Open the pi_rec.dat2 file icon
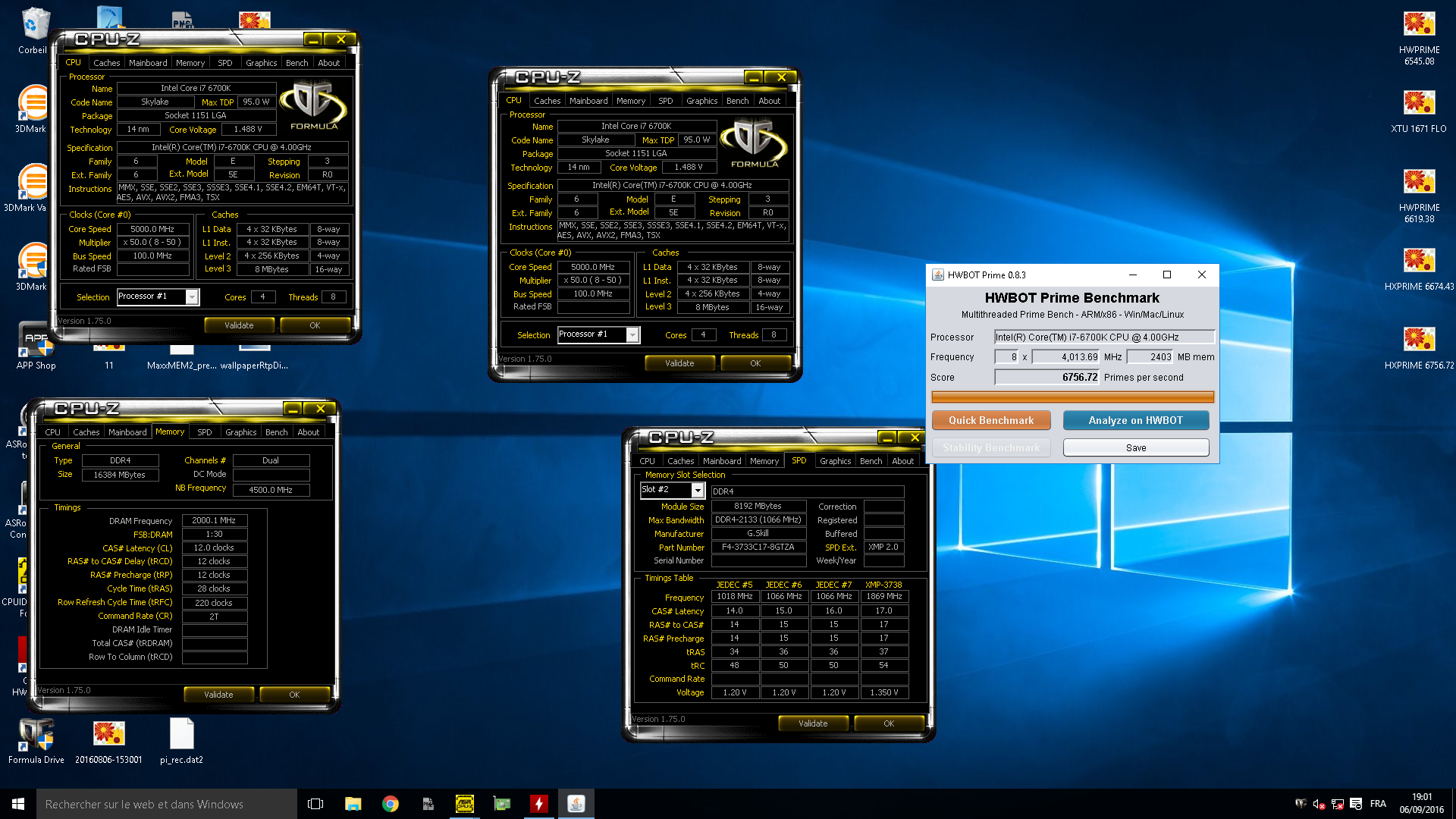The image size is (1456, 819). pyautogui.click(x=181, y=741)
